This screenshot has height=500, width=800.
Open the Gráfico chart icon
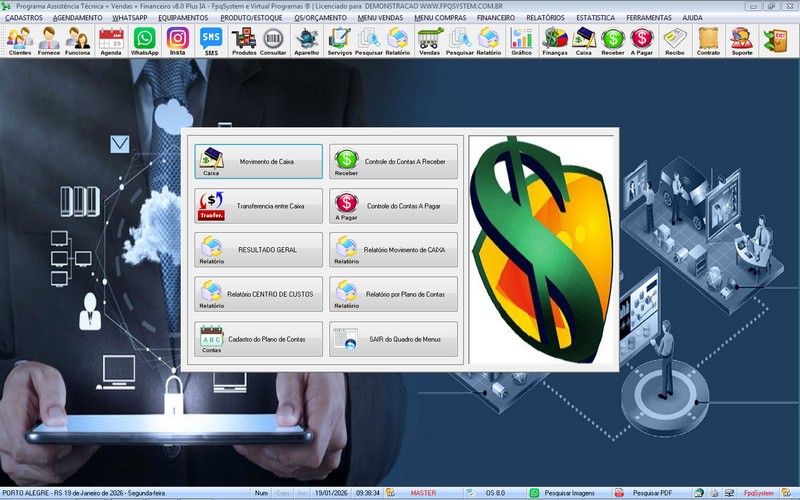[521, 41]
